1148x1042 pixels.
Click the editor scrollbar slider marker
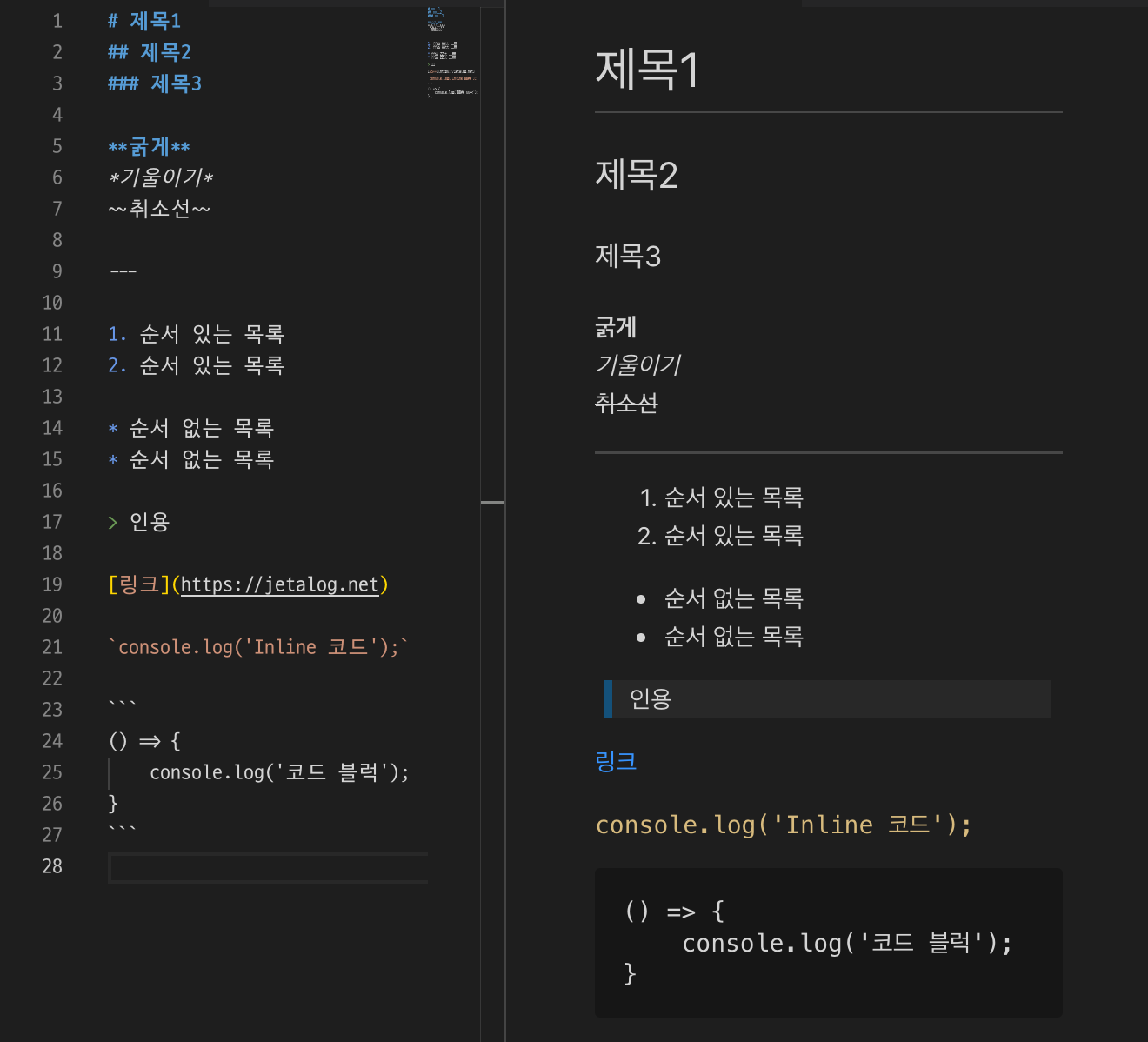493,503
